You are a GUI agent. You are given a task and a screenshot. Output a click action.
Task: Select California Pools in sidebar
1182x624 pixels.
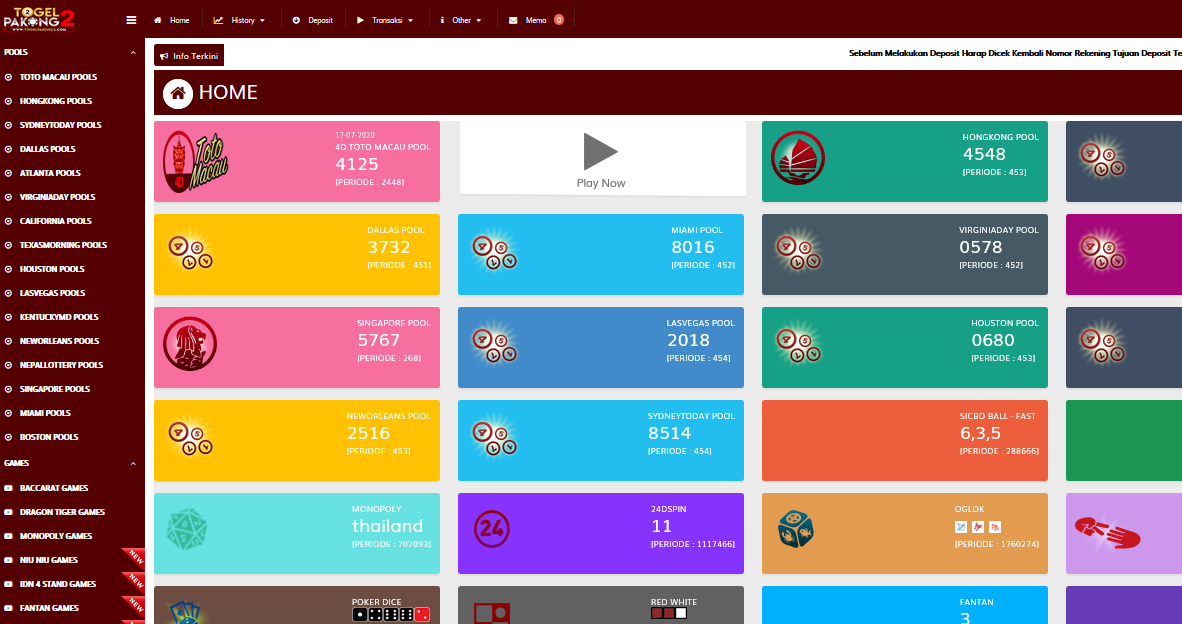[x=55, y=221]
